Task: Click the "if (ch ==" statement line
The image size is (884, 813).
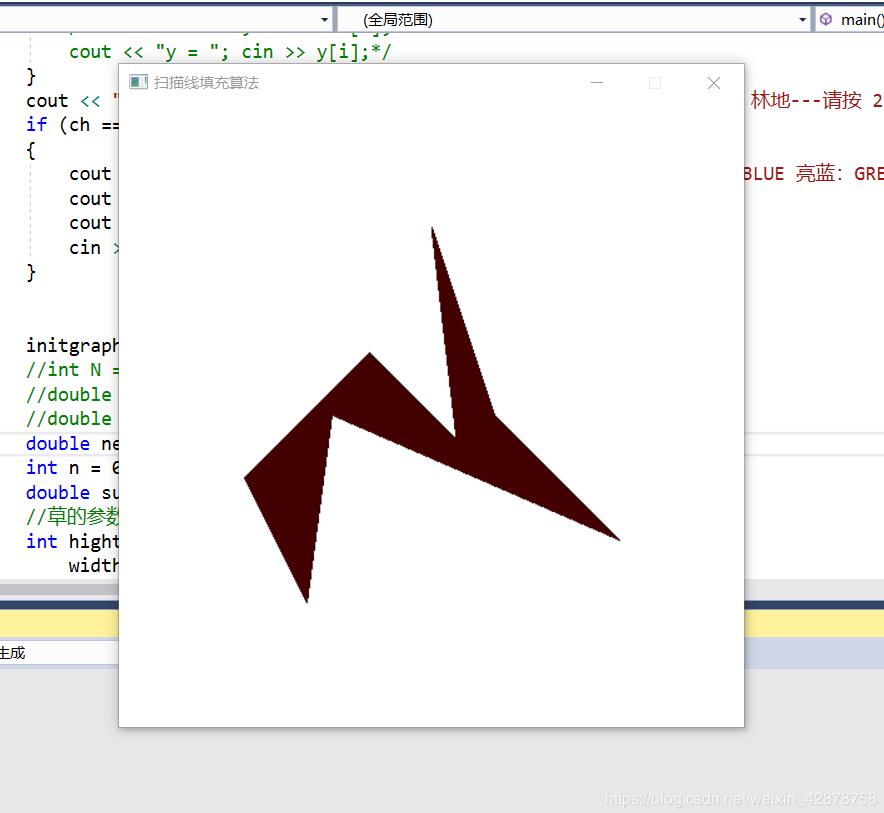Action: tap(72, 125)
